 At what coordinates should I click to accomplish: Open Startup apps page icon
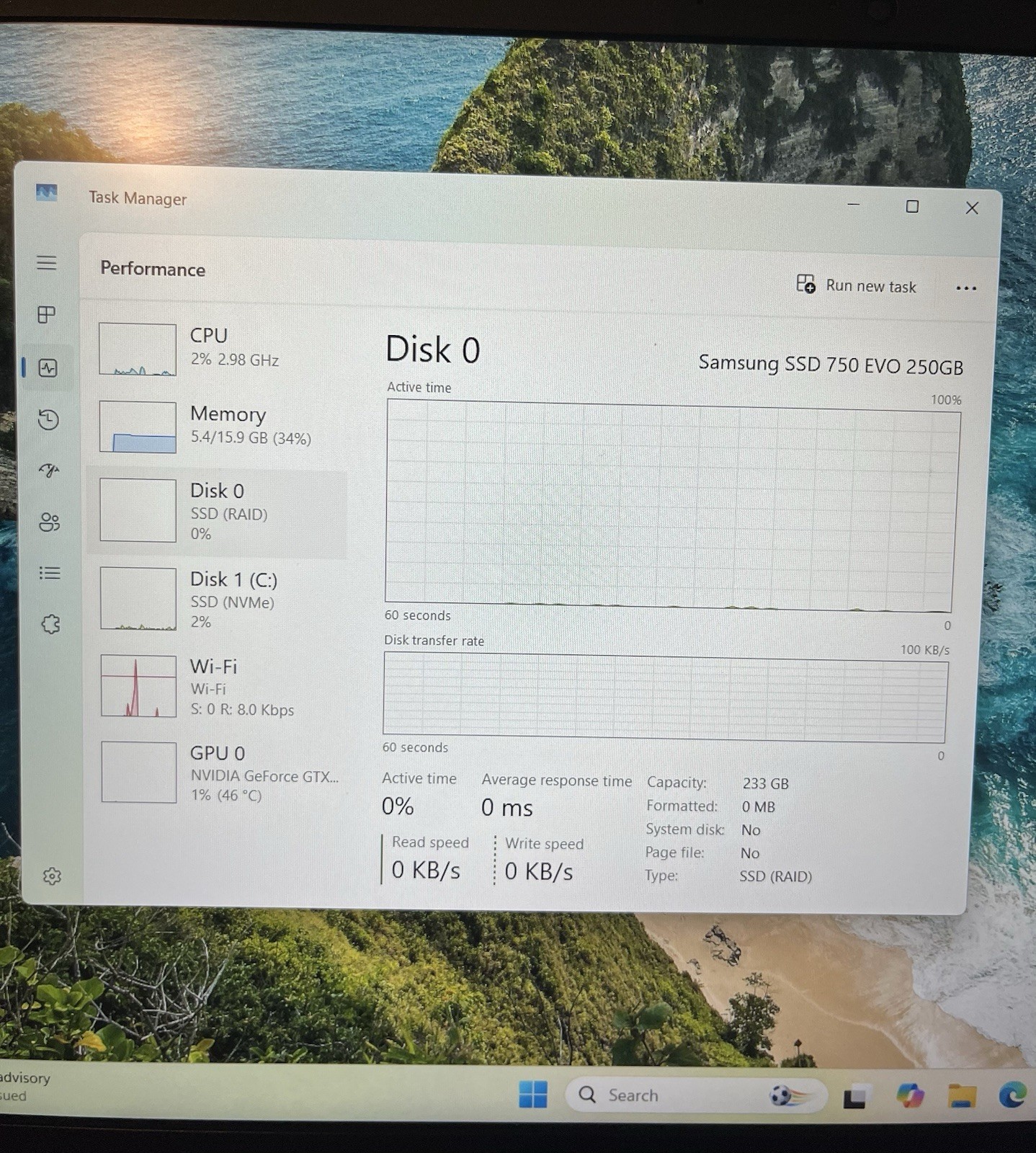coord(49,471)
